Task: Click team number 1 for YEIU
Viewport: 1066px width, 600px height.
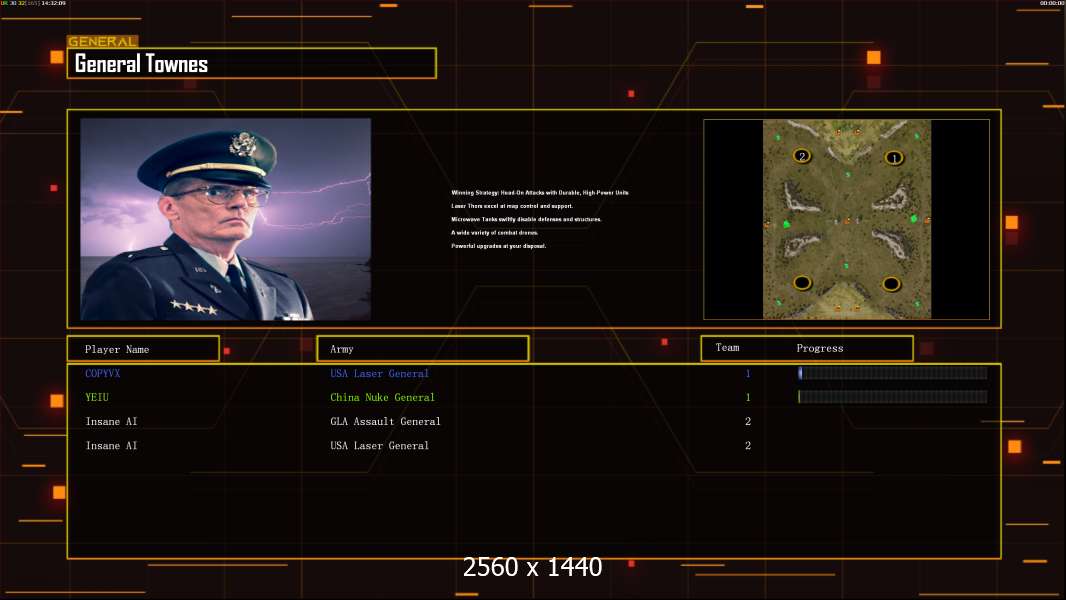Action: (x=748, y=397)
